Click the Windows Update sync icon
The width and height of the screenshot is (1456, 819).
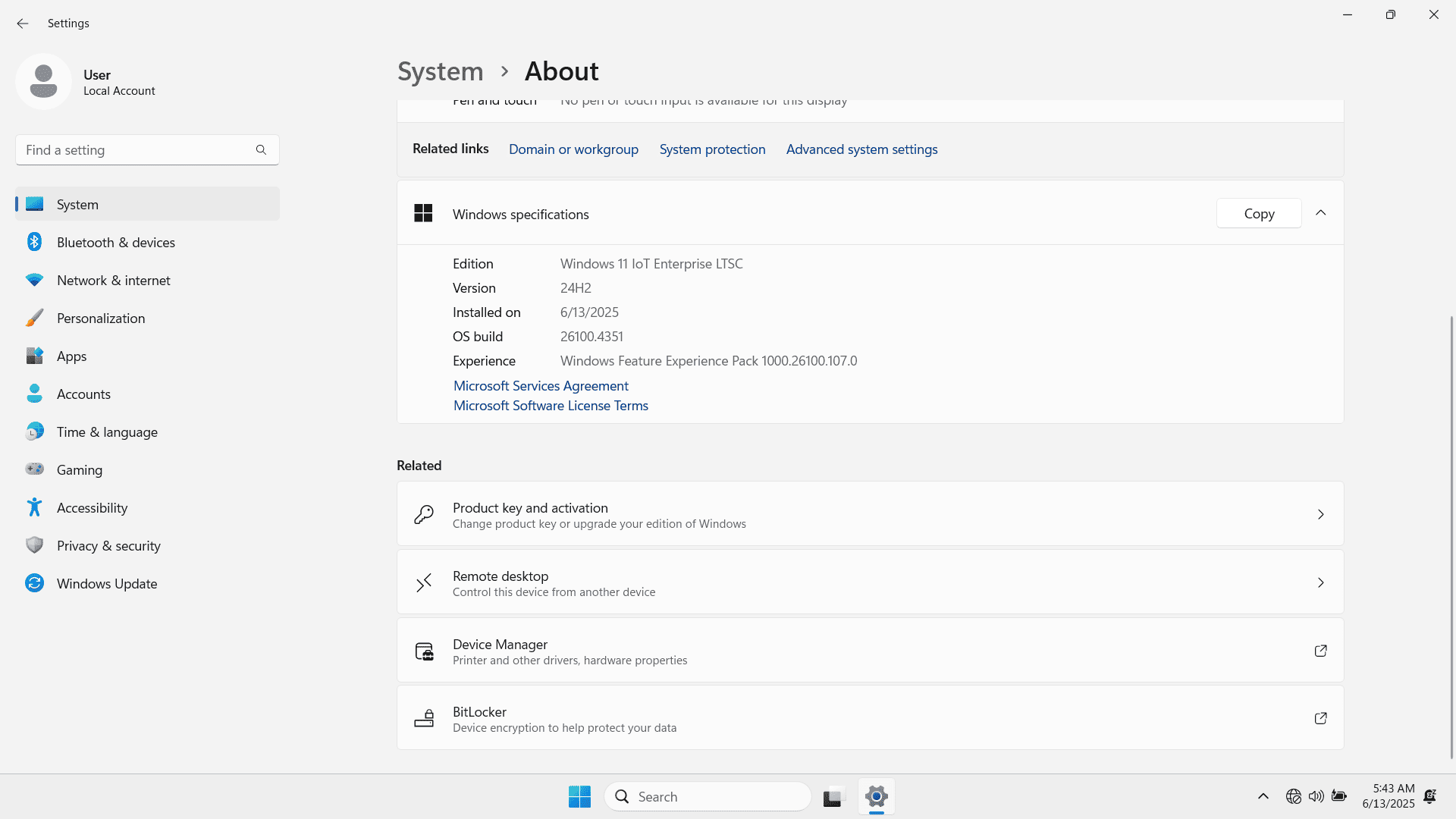[x=34, y=583]
